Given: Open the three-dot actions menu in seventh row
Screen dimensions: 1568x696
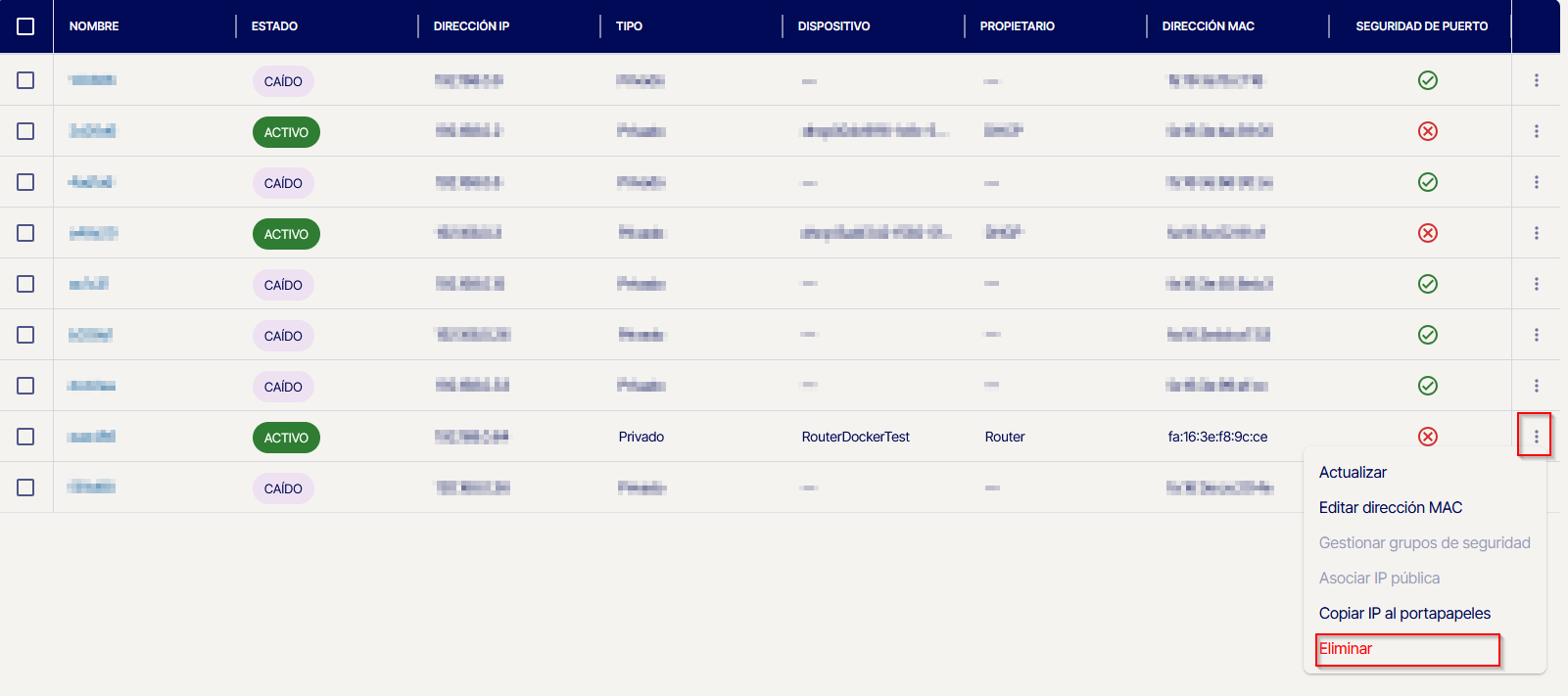Looking at the screenshot, I should click(1536, 386).
